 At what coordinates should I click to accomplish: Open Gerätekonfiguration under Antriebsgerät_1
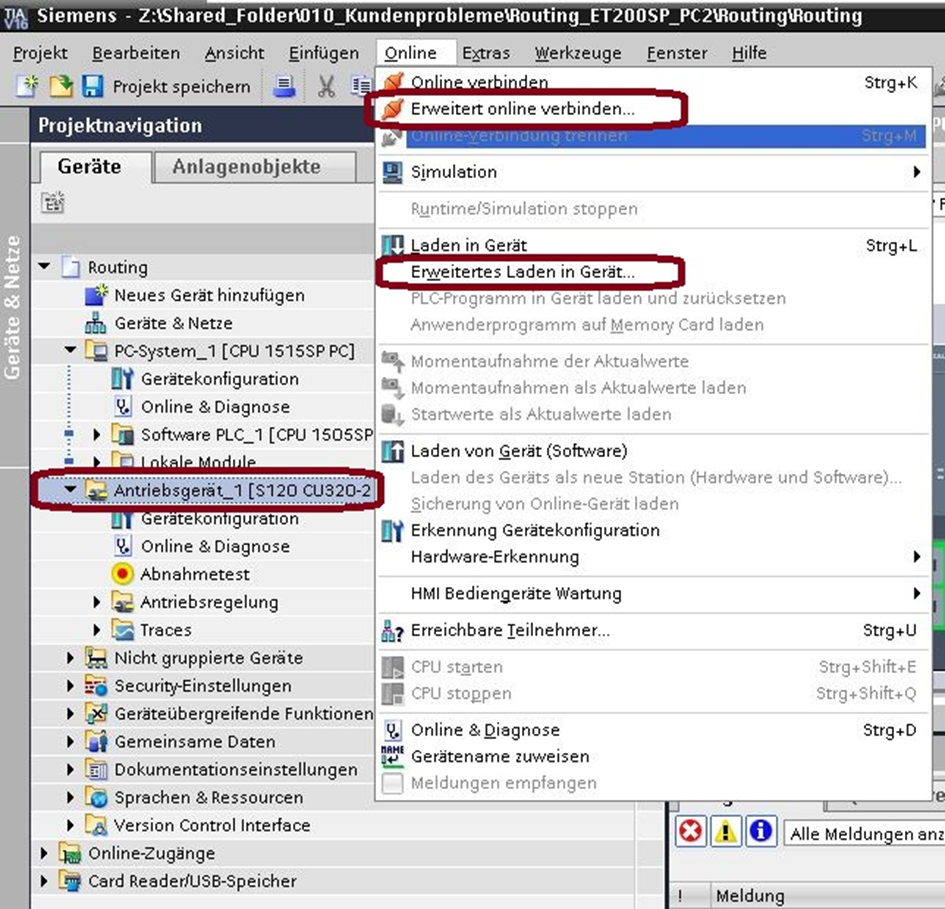click(x=220, y=518)
